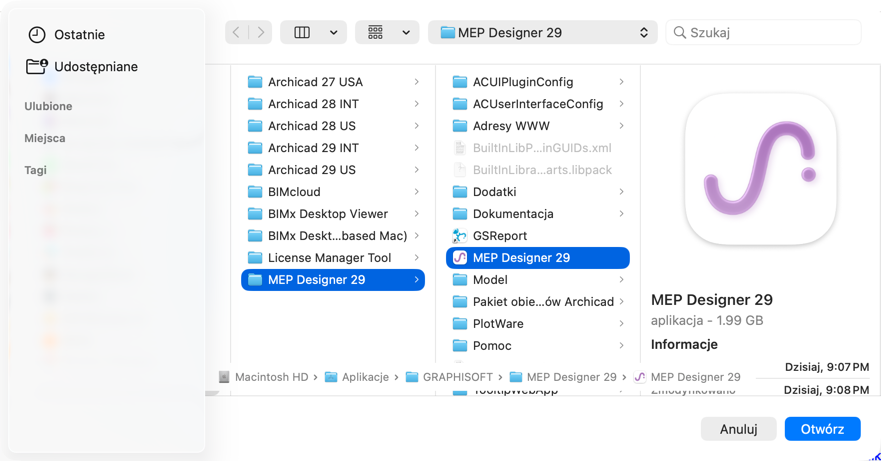The height and width of the screenshot is (461, 881).
Task: Click the Anuluj button
Action: click(x=738, y=429)
